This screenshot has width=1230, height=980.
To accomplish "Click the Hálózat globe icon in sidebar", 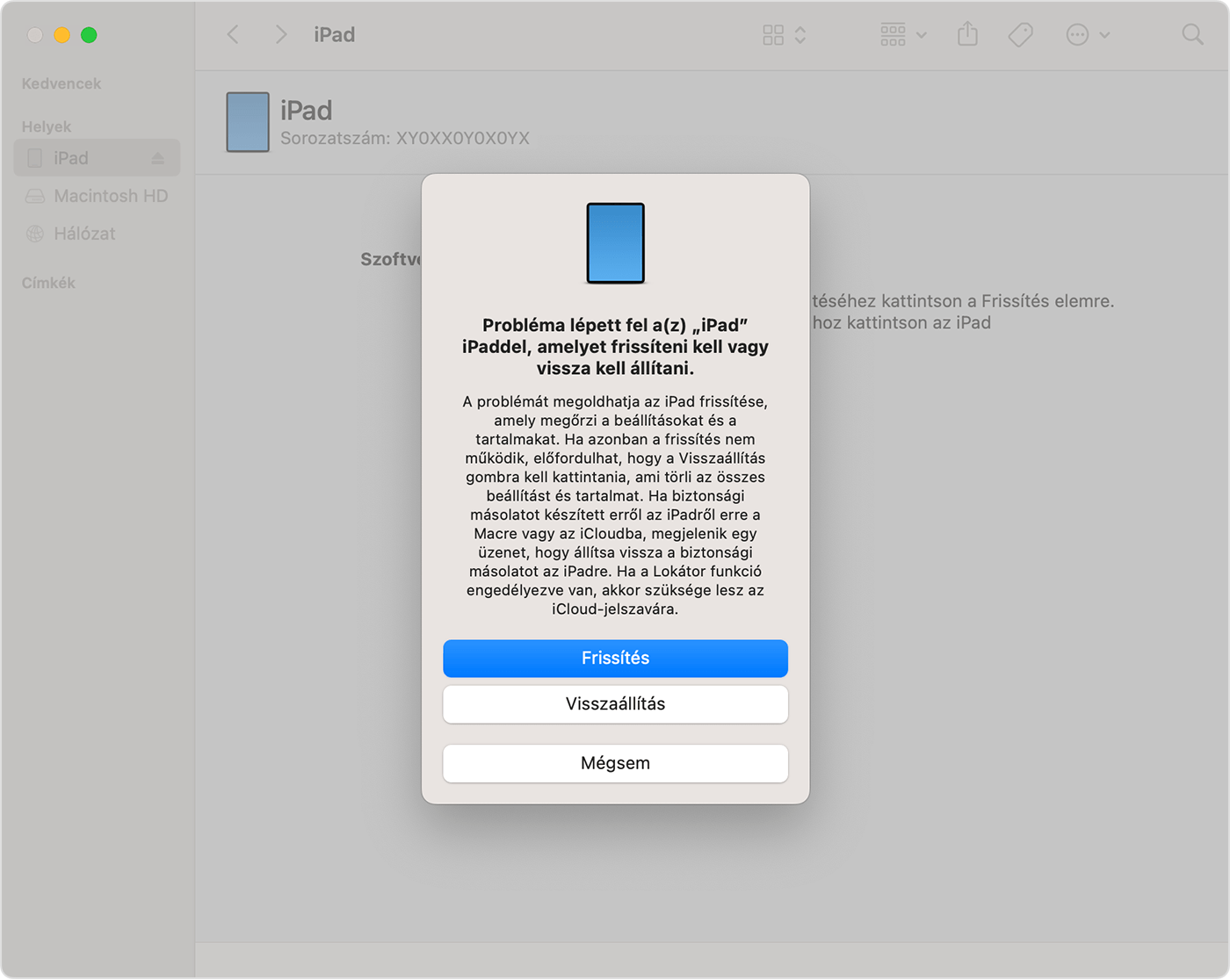I will point(35,234).
